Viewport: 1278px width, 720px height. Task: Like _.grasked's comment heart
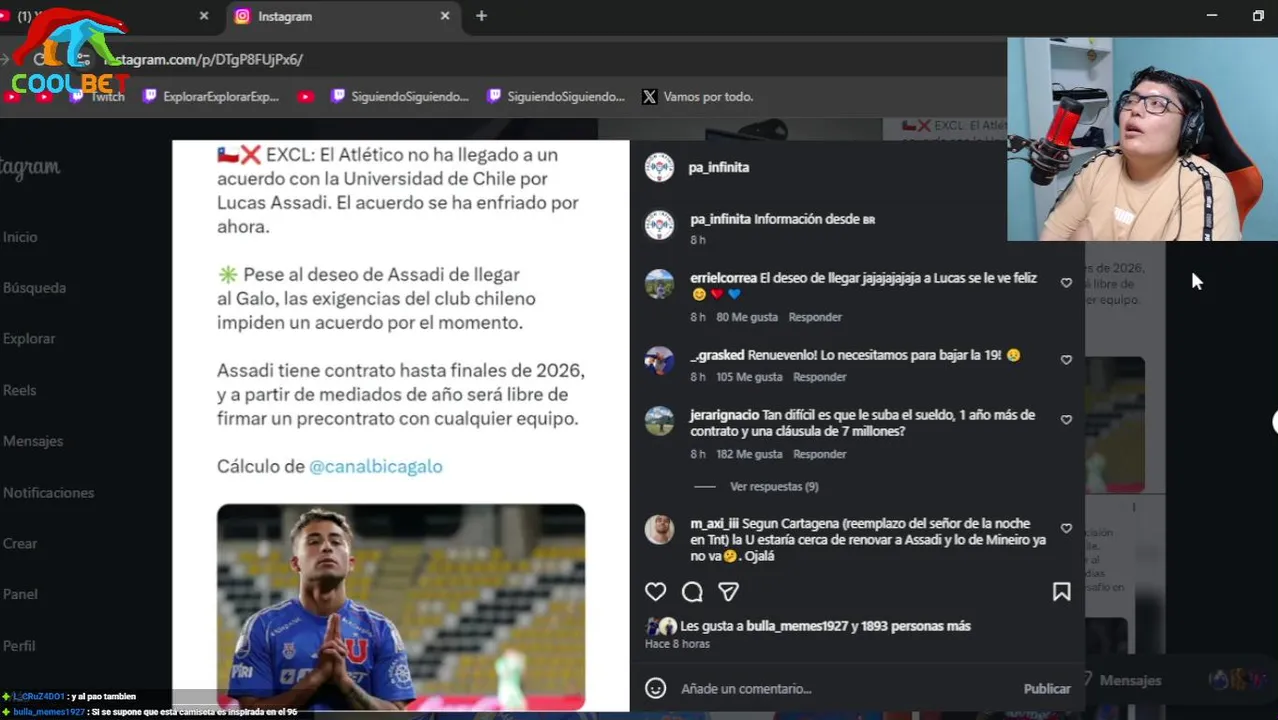tap(1066, 360)
